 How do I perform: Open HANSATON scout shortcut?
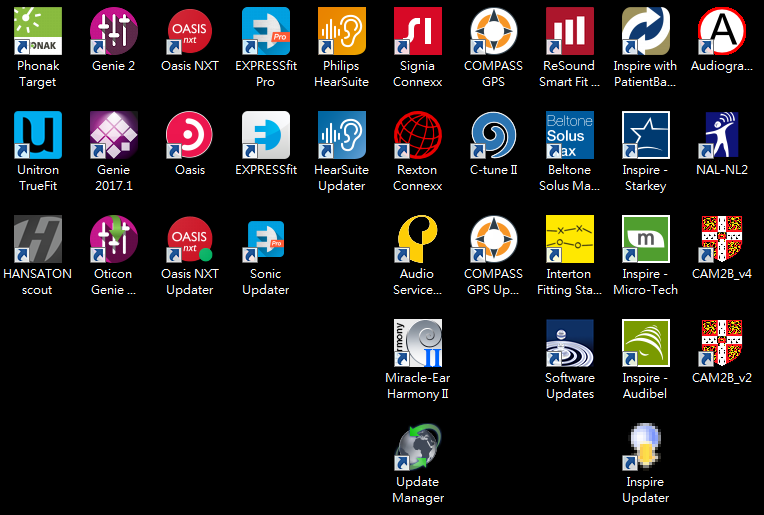[38, 239]
